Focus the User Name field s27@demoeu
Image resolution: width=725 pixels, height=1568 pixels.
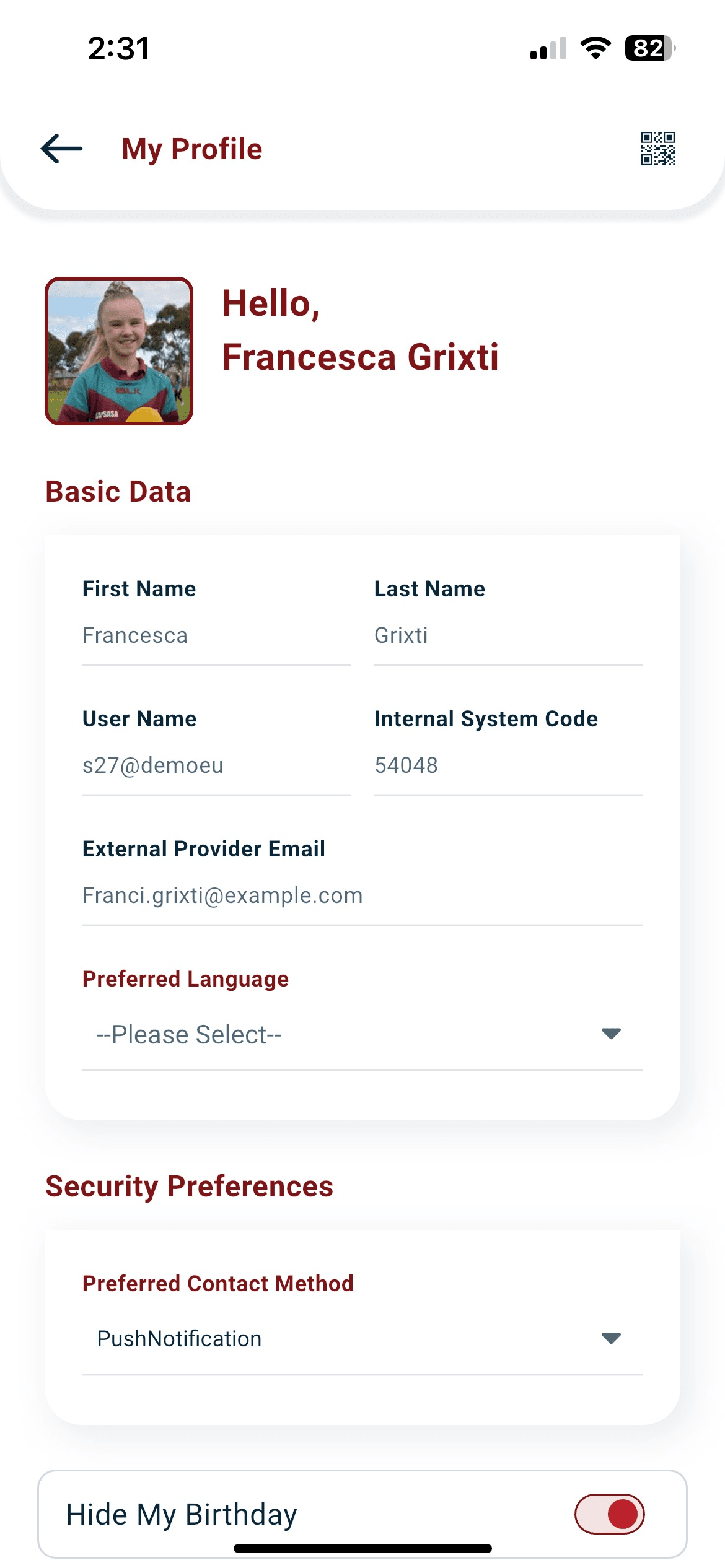click(x=216, y=766)
